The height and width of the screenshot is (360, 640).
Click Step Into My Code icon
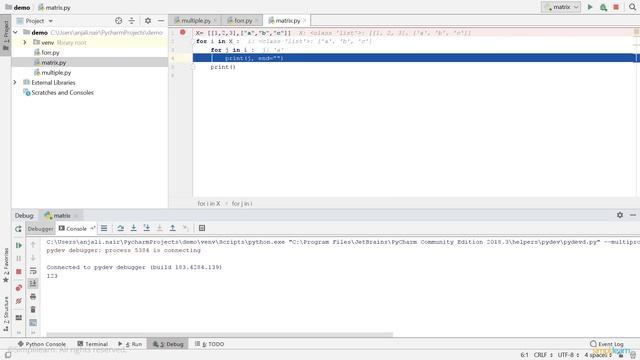[147, 228]
